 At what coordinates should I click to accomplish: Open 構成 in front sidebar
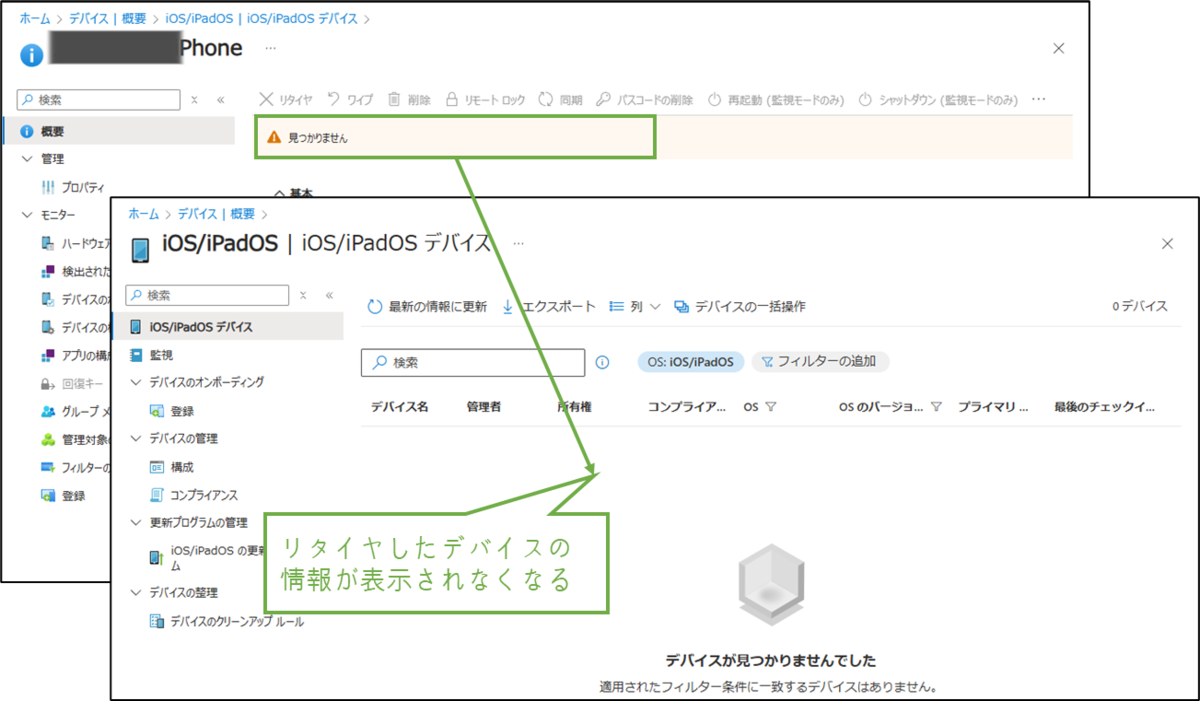pyautogui.click(x=171, y=467)
